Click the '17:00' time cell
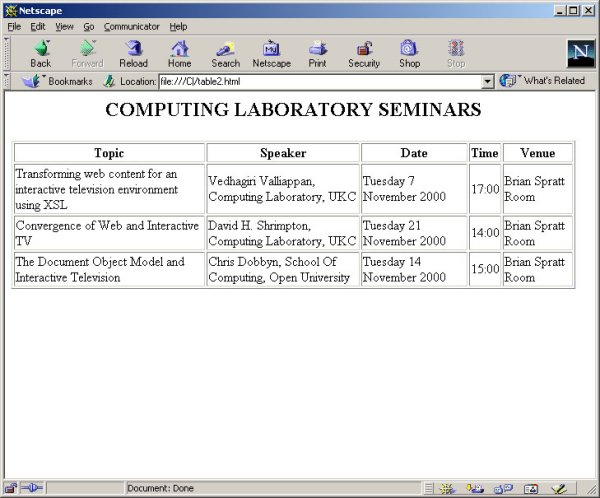 485,189
